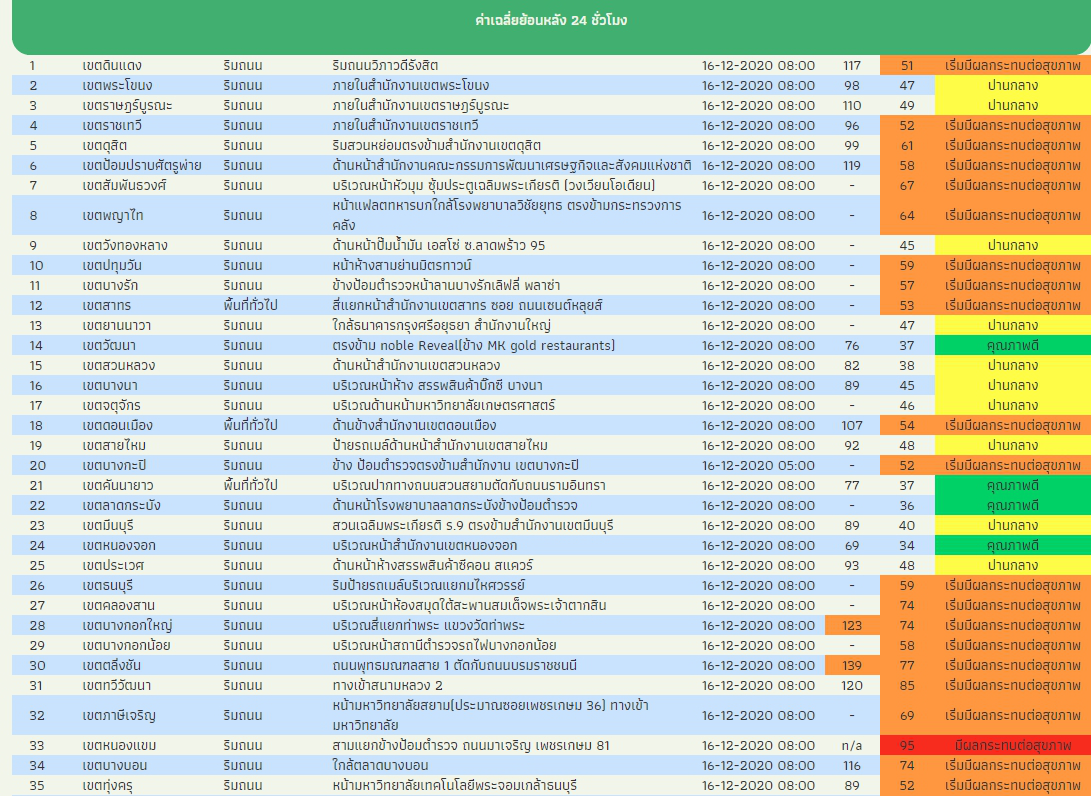Select the orange-highlighted value "139"
The width and height of the screenshot is (1091, 796).
pyautogui.click(x=852, y=666)
